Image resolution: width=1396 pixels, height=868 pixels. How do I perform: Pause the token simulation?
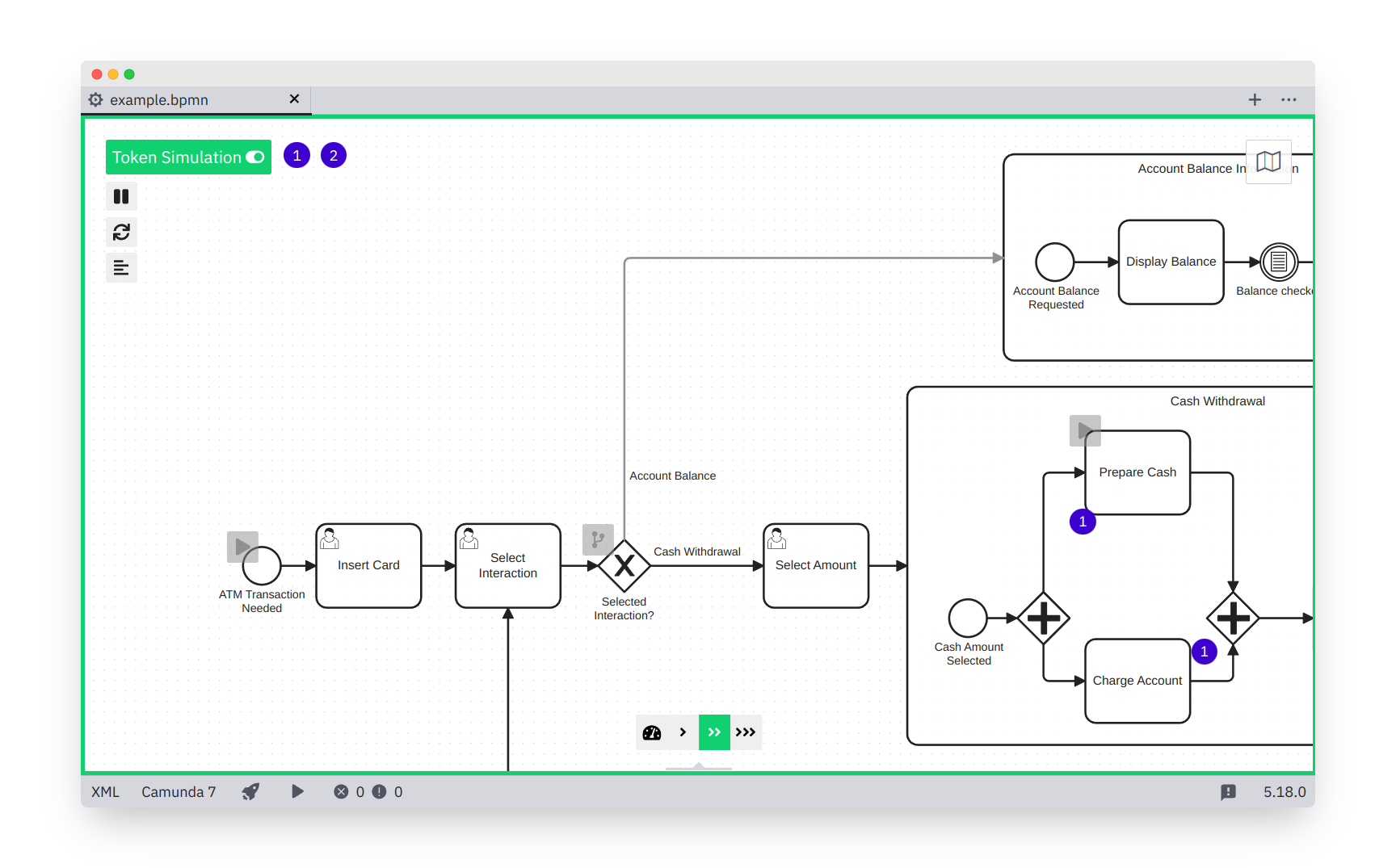click(x=121, y=195)
